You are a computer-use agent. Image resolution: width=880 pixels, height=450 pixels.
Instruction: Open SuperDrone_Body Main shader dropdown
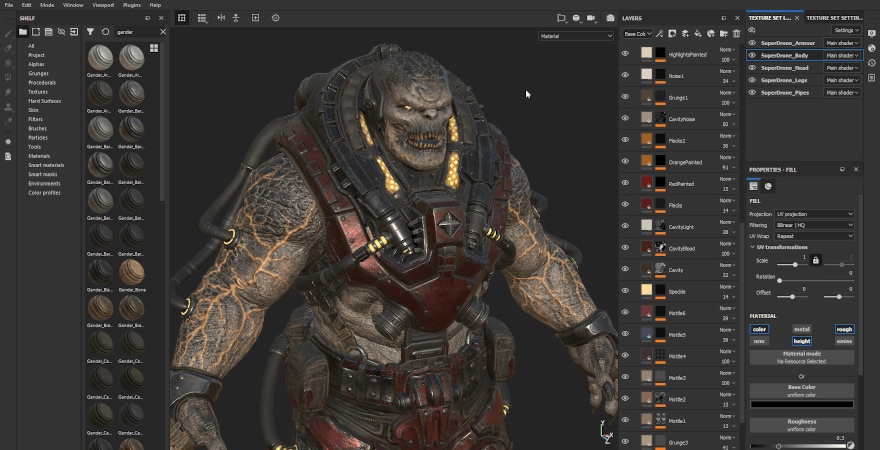842,56
